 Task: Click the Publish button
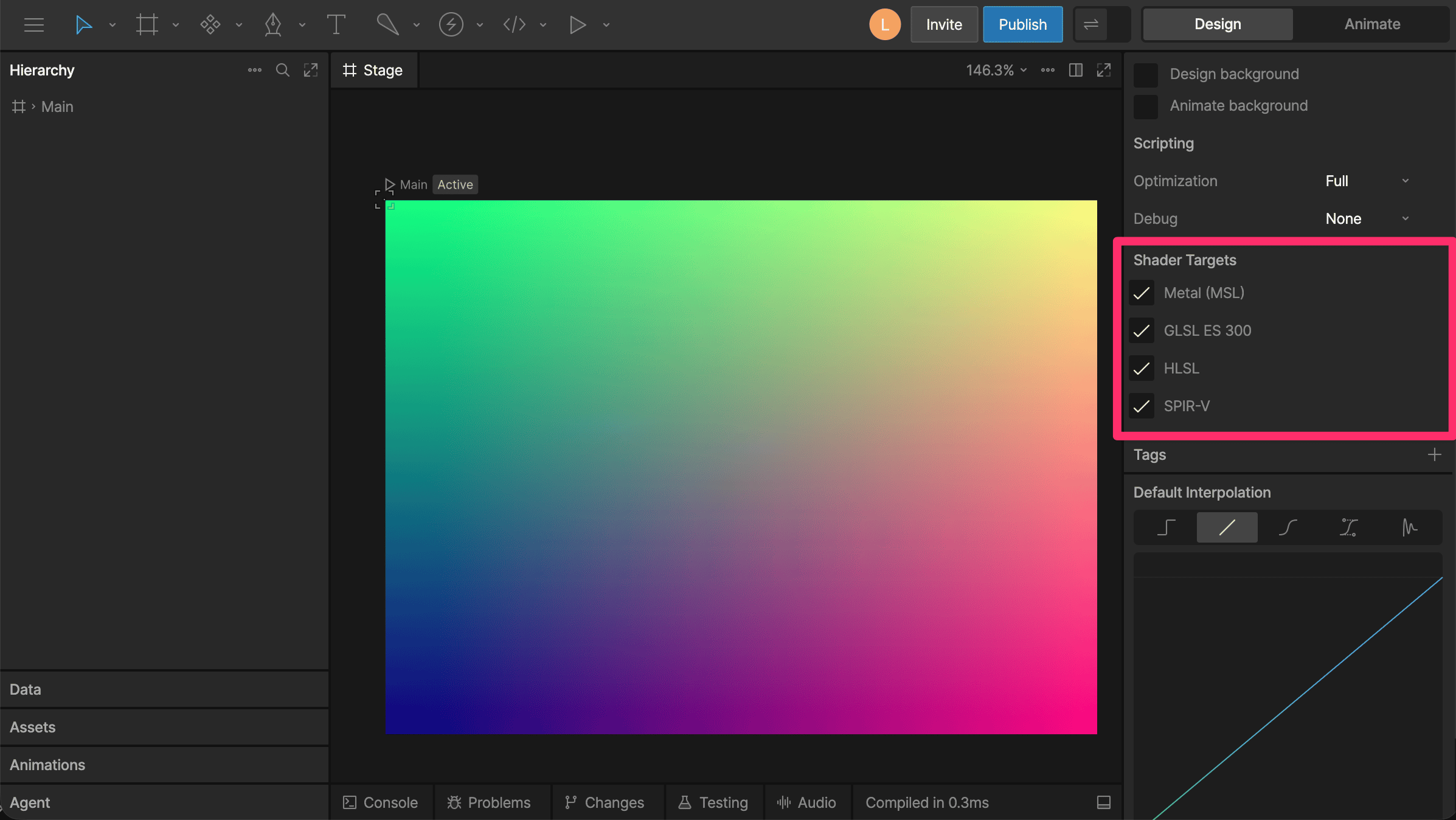click(1023, 24)
